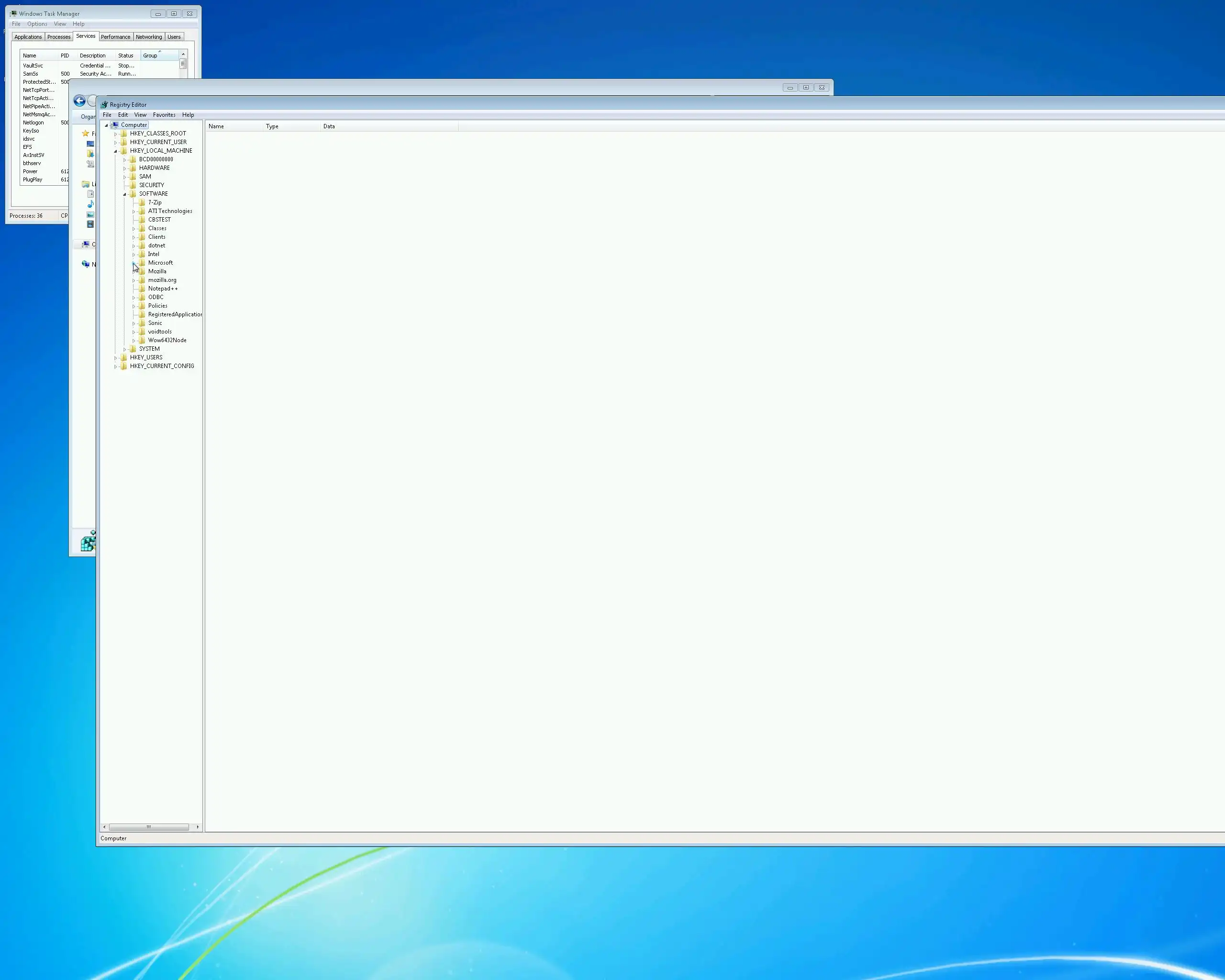Click the Task Manager title bar icon
1225x980 pixels.
pyautogui.click(x=13, y=13)
